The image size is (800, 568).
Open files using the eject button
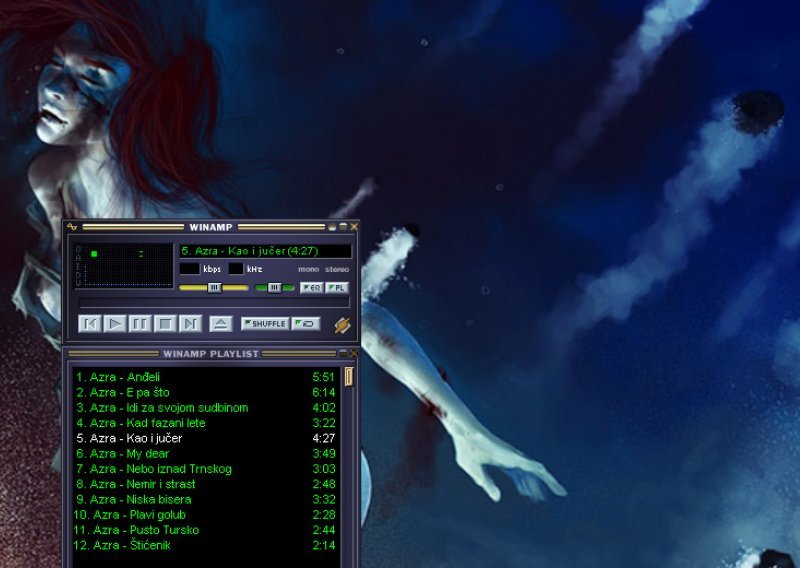(x=220, y=324)
